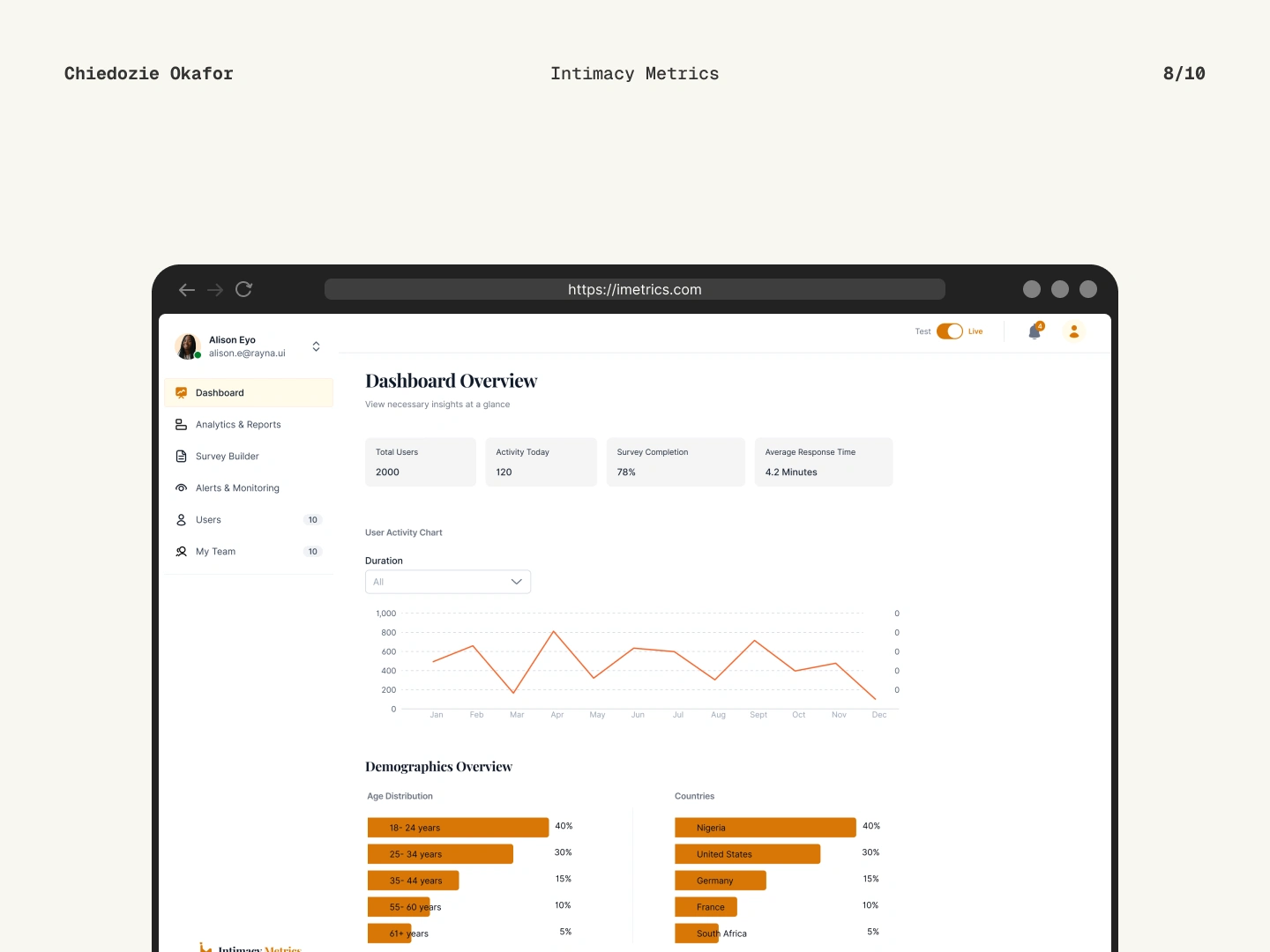Open the Survey Completion 78% card

pyautogui.click(x=675, y=462)
